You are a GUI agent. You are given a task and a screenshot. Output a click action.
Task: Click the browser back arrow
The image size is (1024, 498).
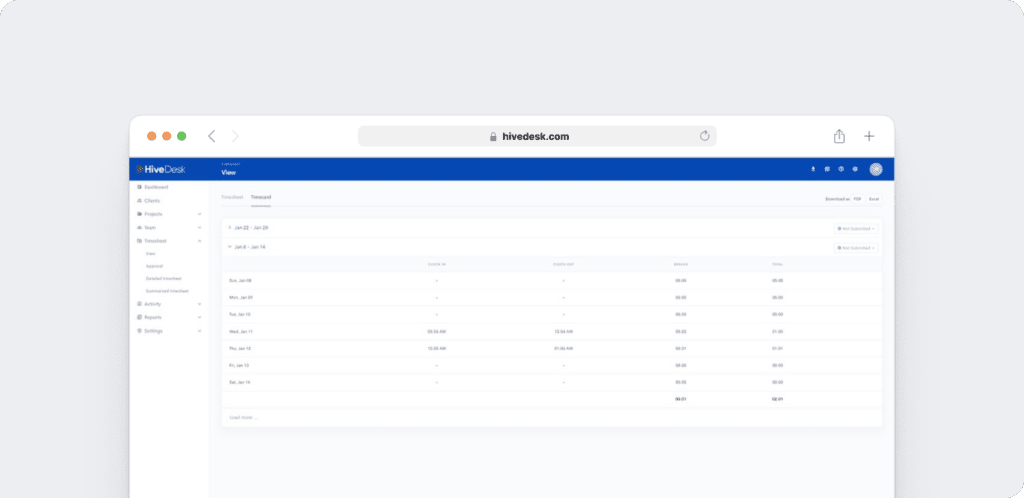211,136
